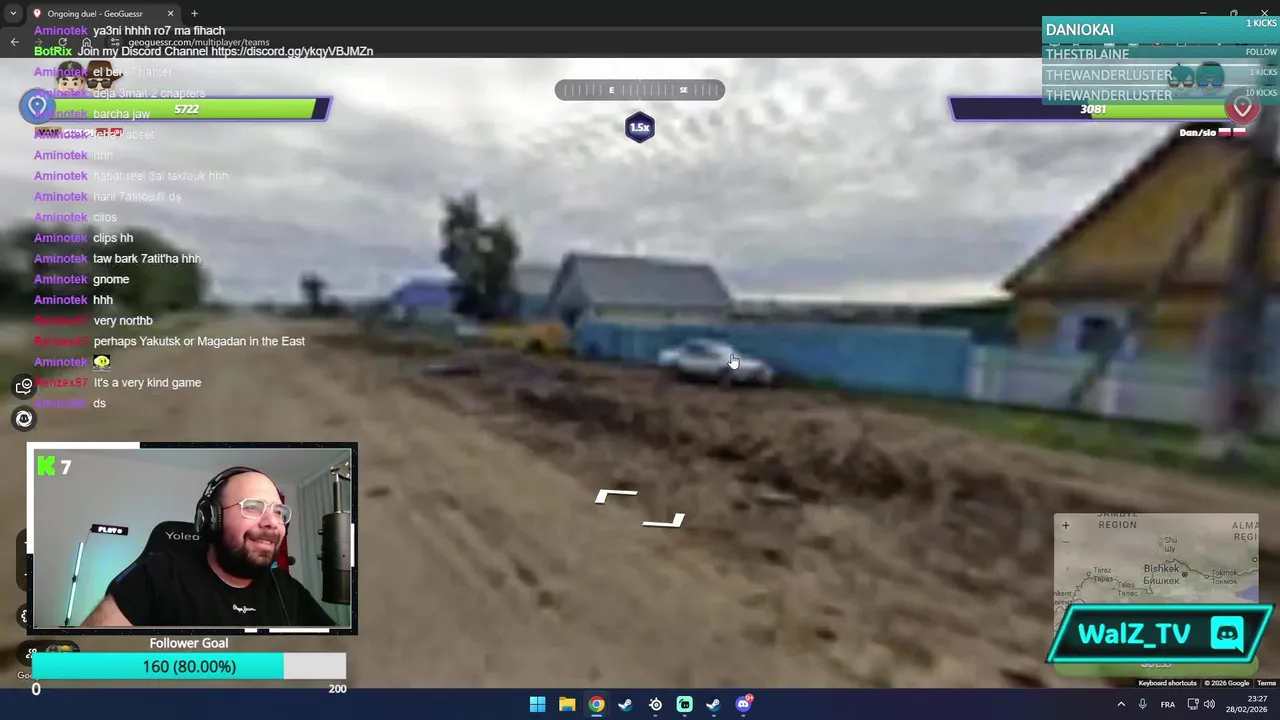Open the Windows Start menu
Screen dimensions: 1280x720
point(537,704)
